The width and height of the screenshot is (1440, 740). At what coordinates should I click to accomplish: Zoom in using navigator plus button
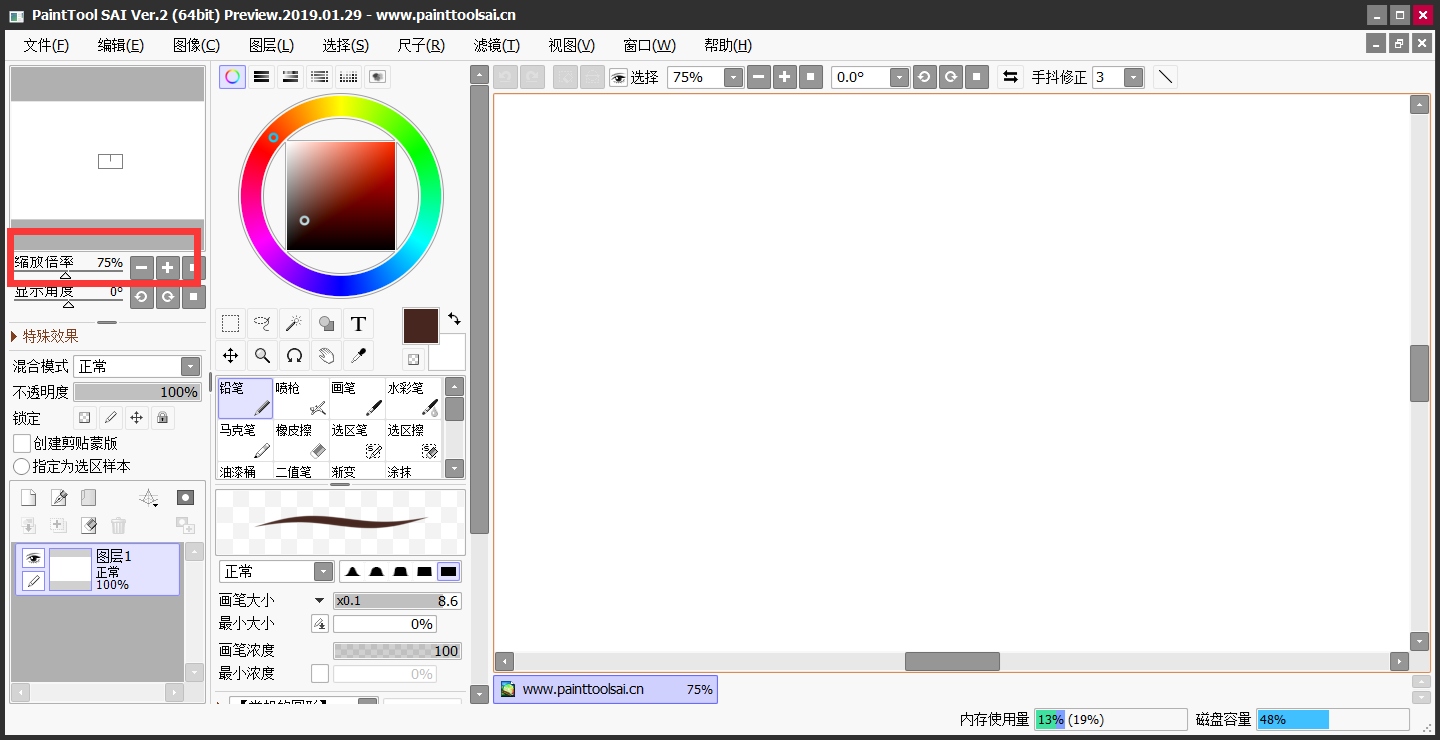pyautogui.click(x=168, y=267)
